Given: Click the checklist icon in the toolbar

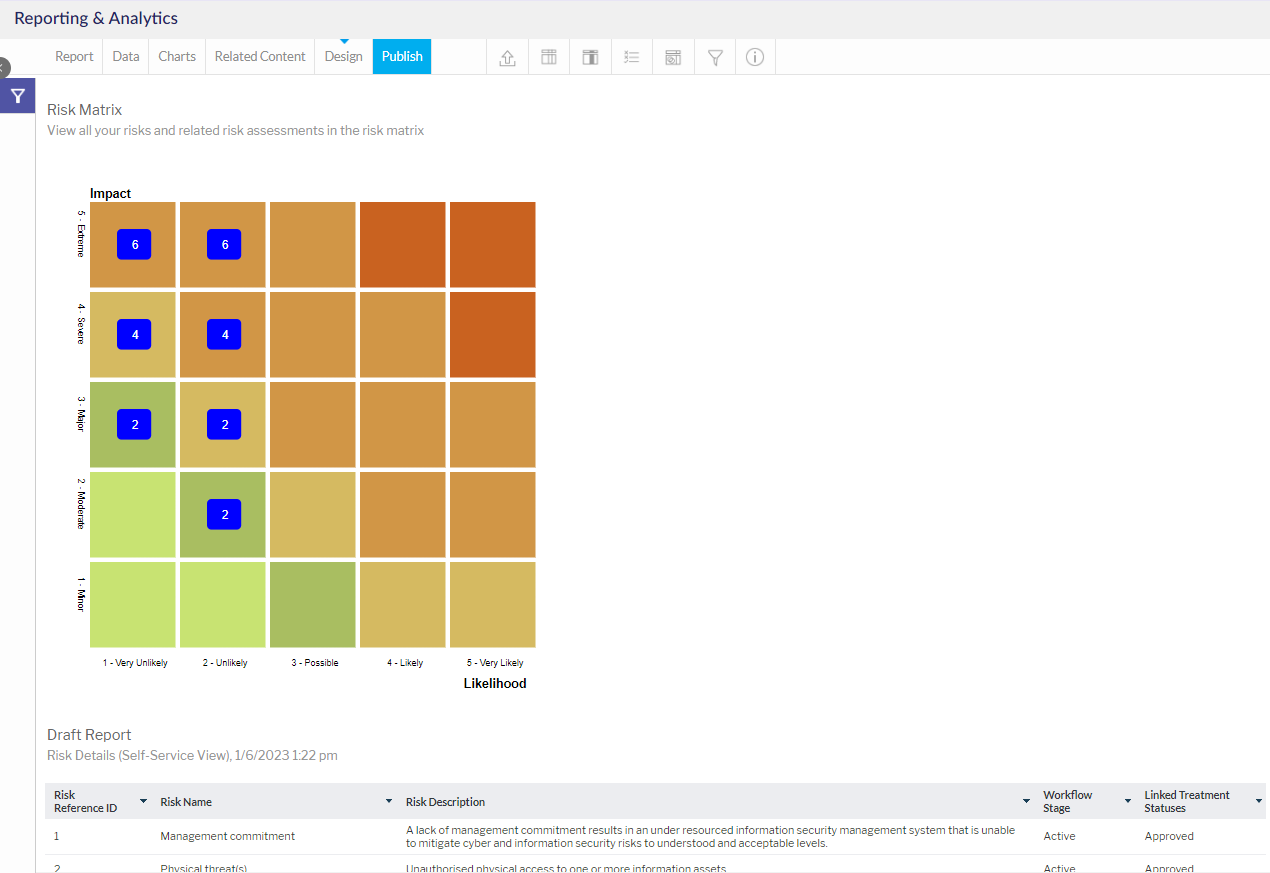Looking at the screenshot, I should [631, 57].
